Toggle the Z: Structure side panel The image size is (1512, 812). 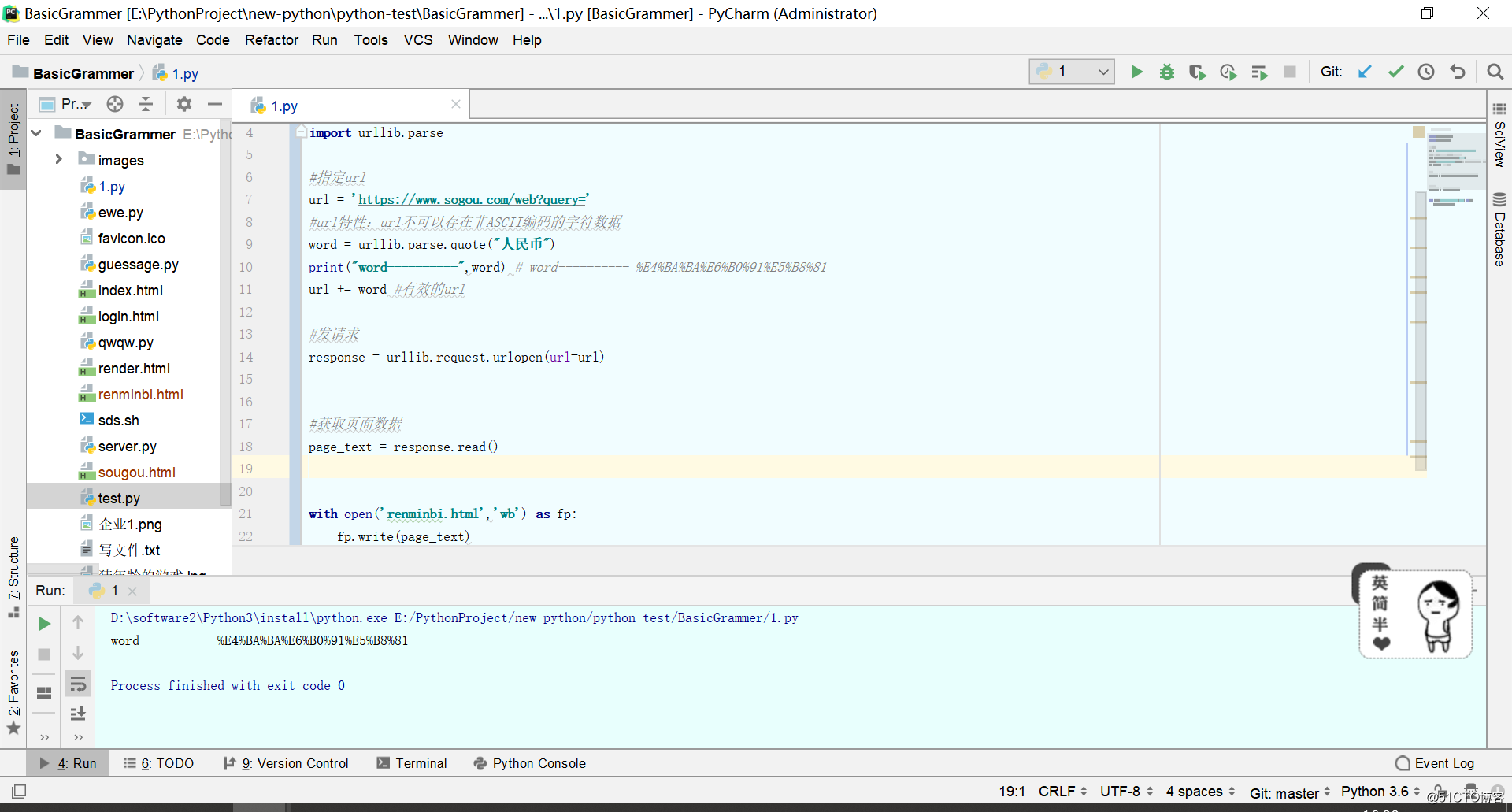point(13,577)
